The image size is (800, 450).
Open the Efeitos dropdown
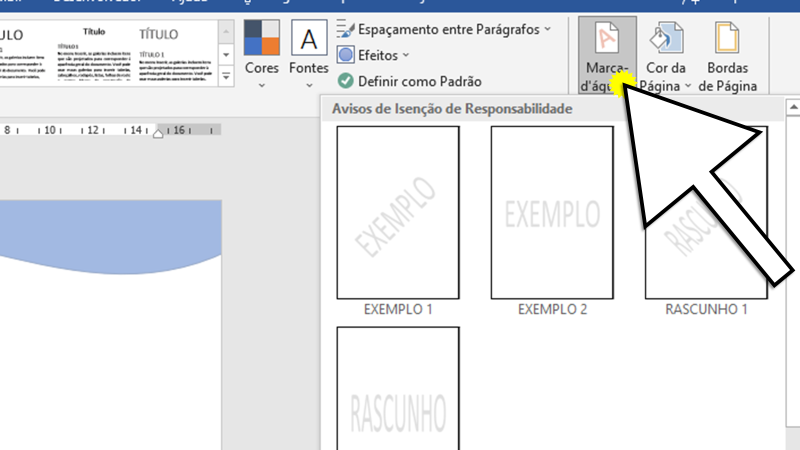pos(373,55)
